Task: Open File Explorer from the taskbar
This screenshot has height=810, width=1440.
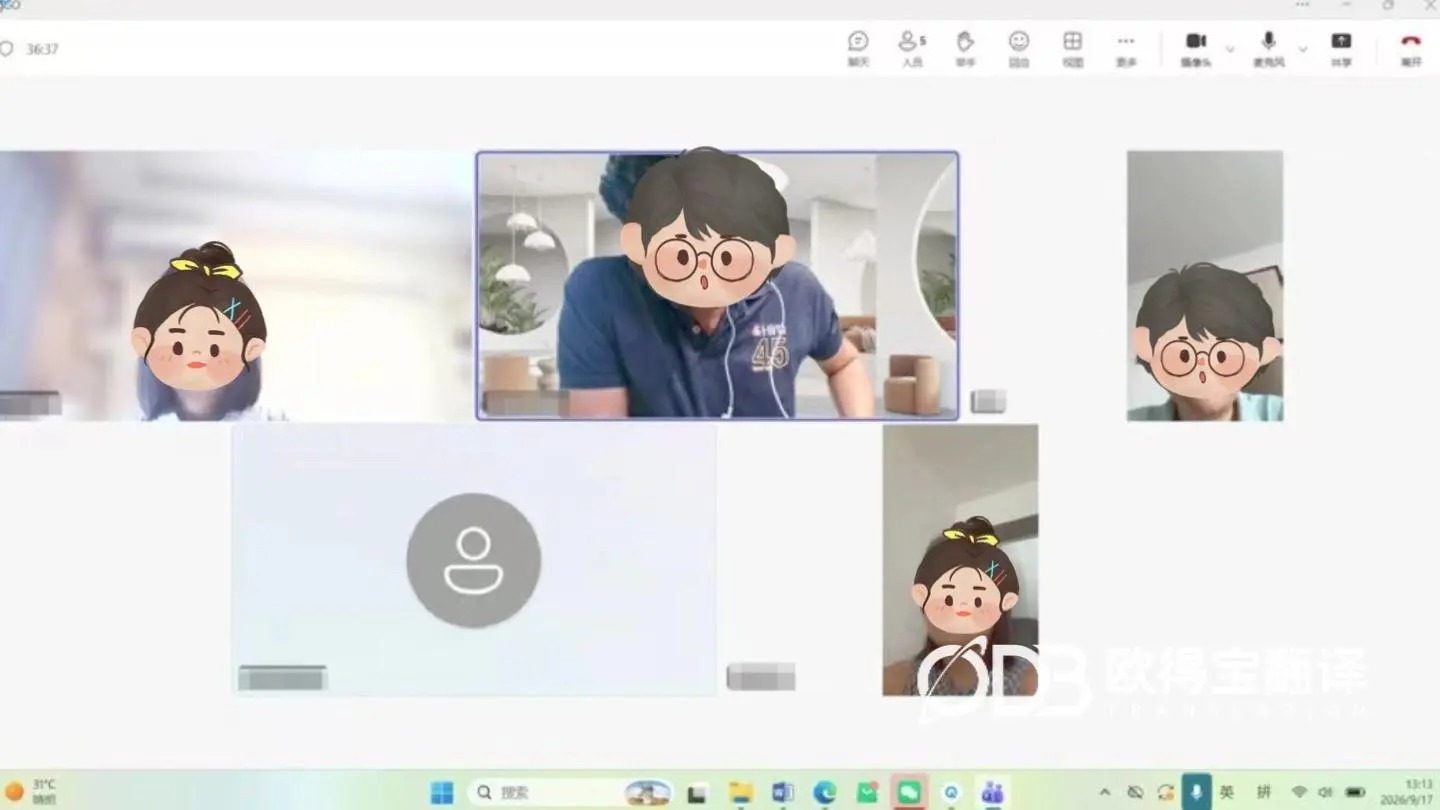Action: click(741, 792)
